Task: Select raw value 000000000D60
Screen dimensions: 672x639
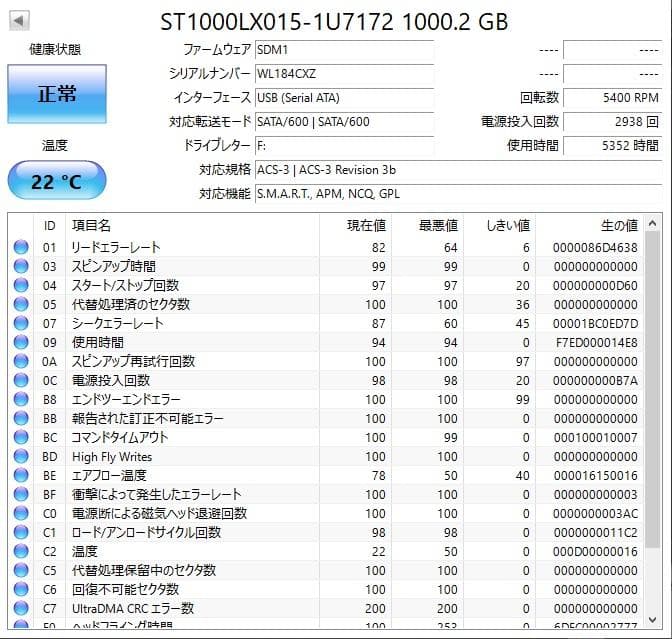Action: coord(595,286)
